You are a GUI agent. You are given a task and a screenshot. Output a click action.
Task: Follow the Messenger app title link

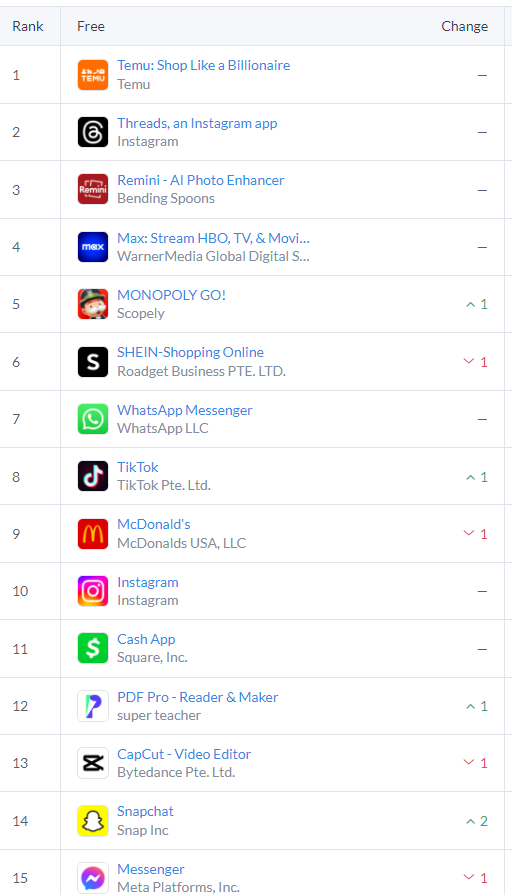click(151, 869)
